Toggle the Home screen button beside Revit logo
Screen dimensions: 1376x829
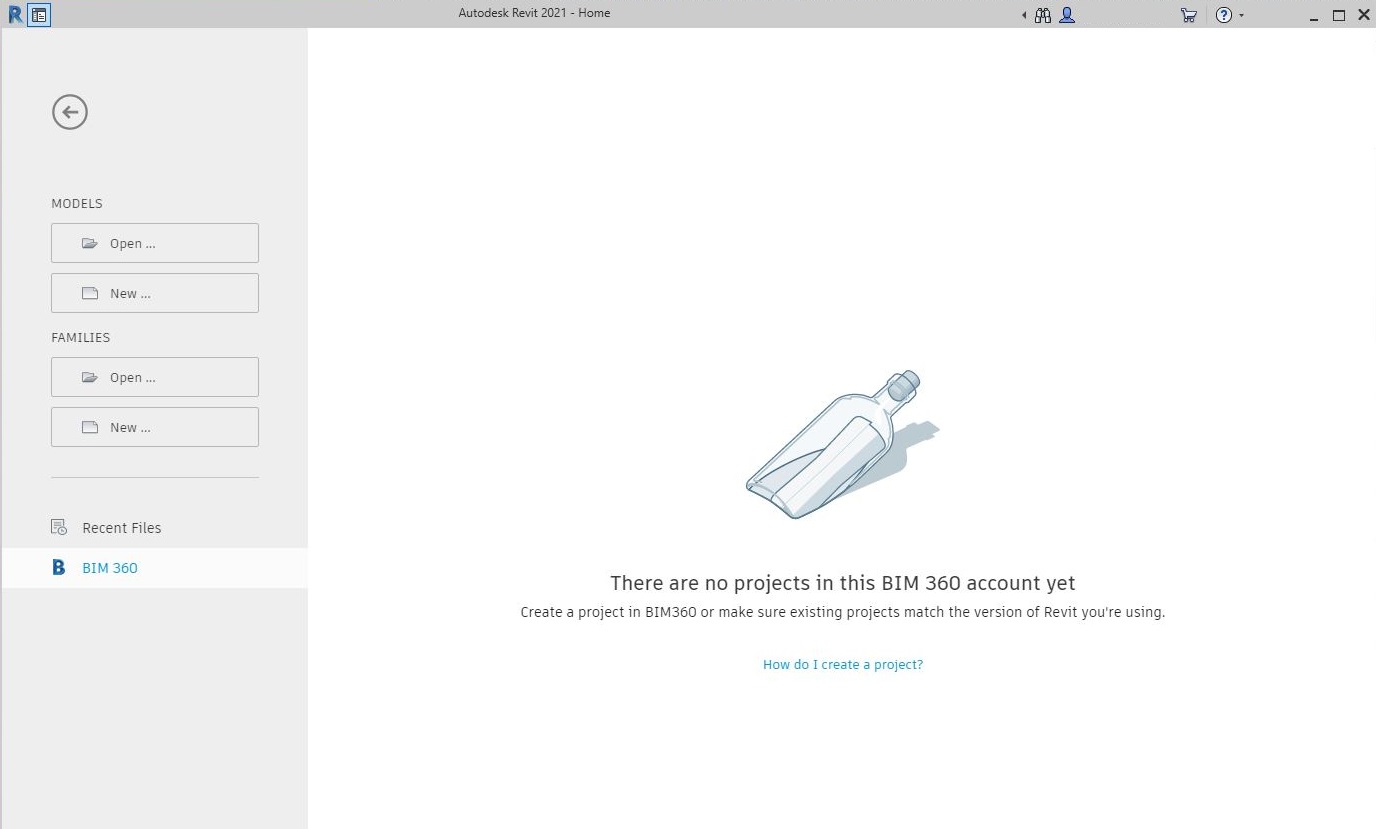37,14
